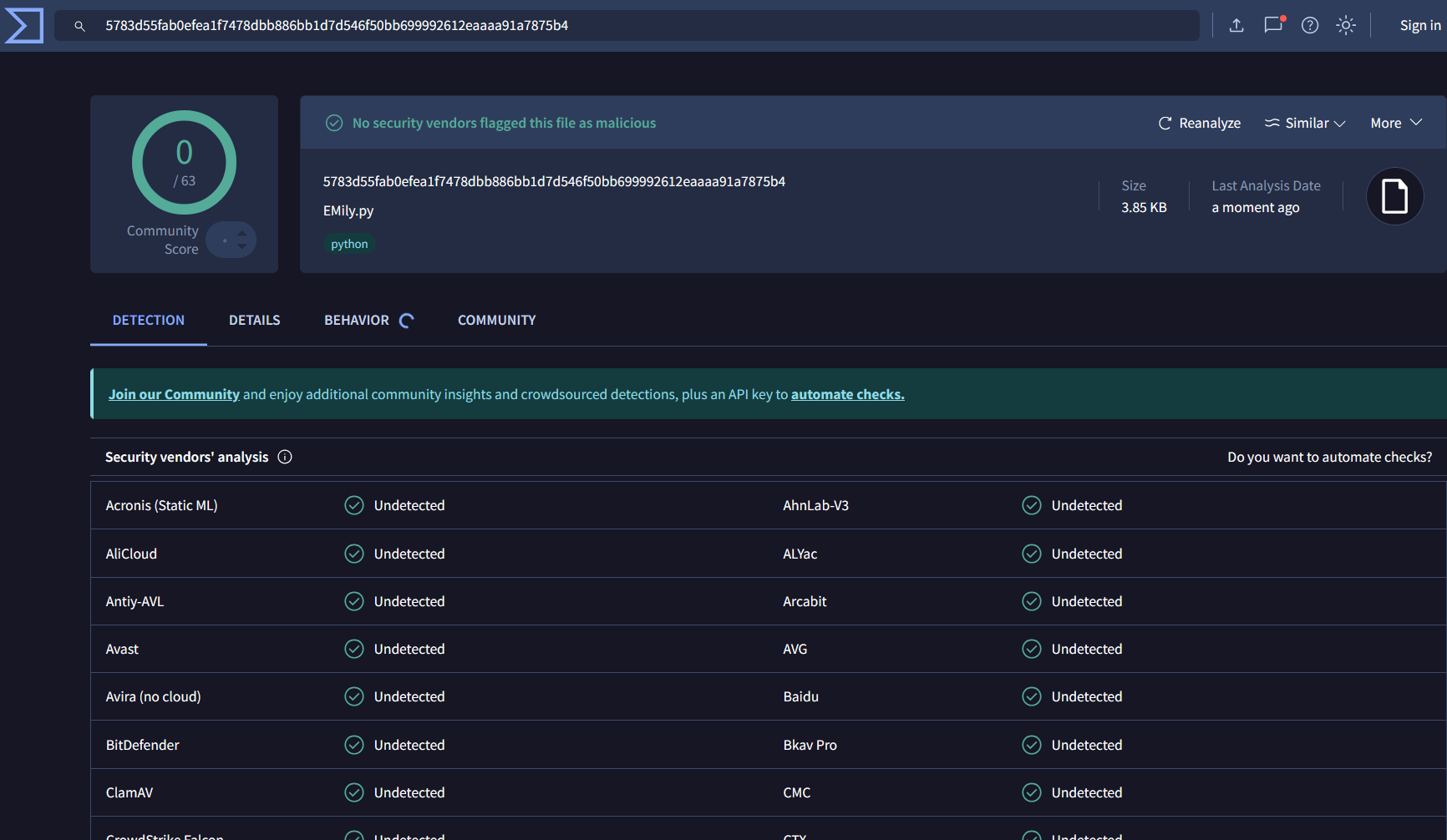Click the green check icon in the no-vendors-flagged banner

pyautogui.click(x=334, y=123)
